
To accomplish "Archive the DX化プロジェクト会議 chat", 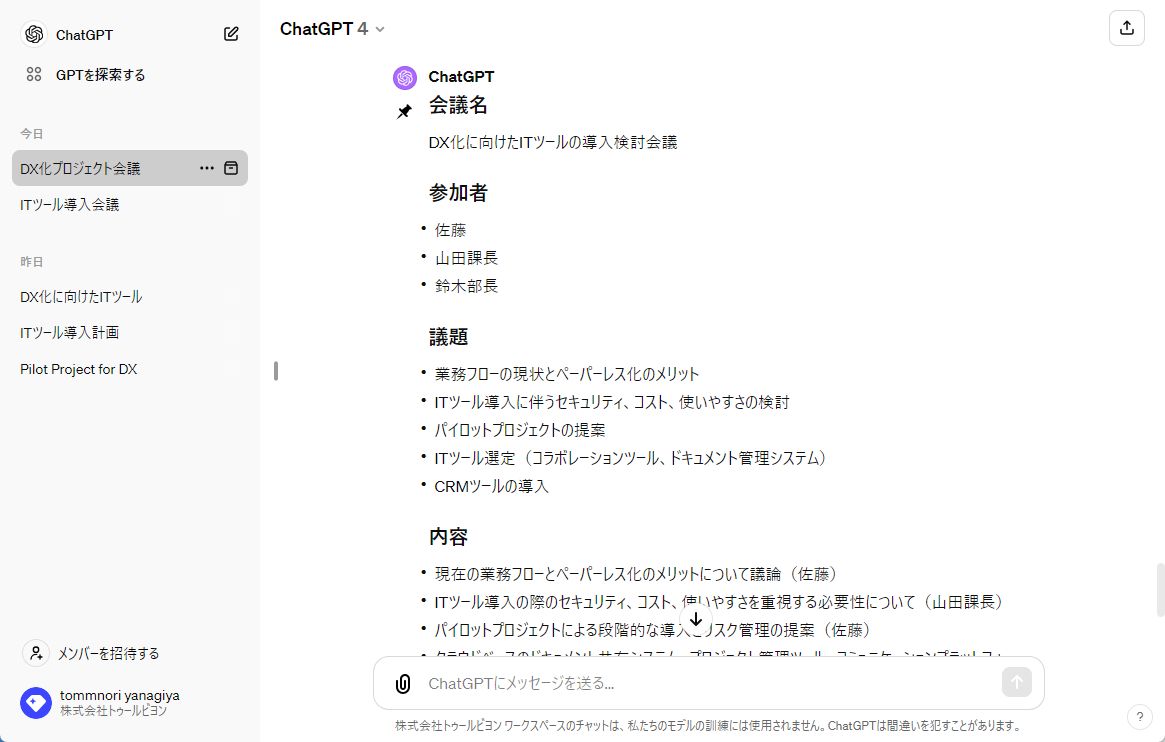I will coord(231,168).
